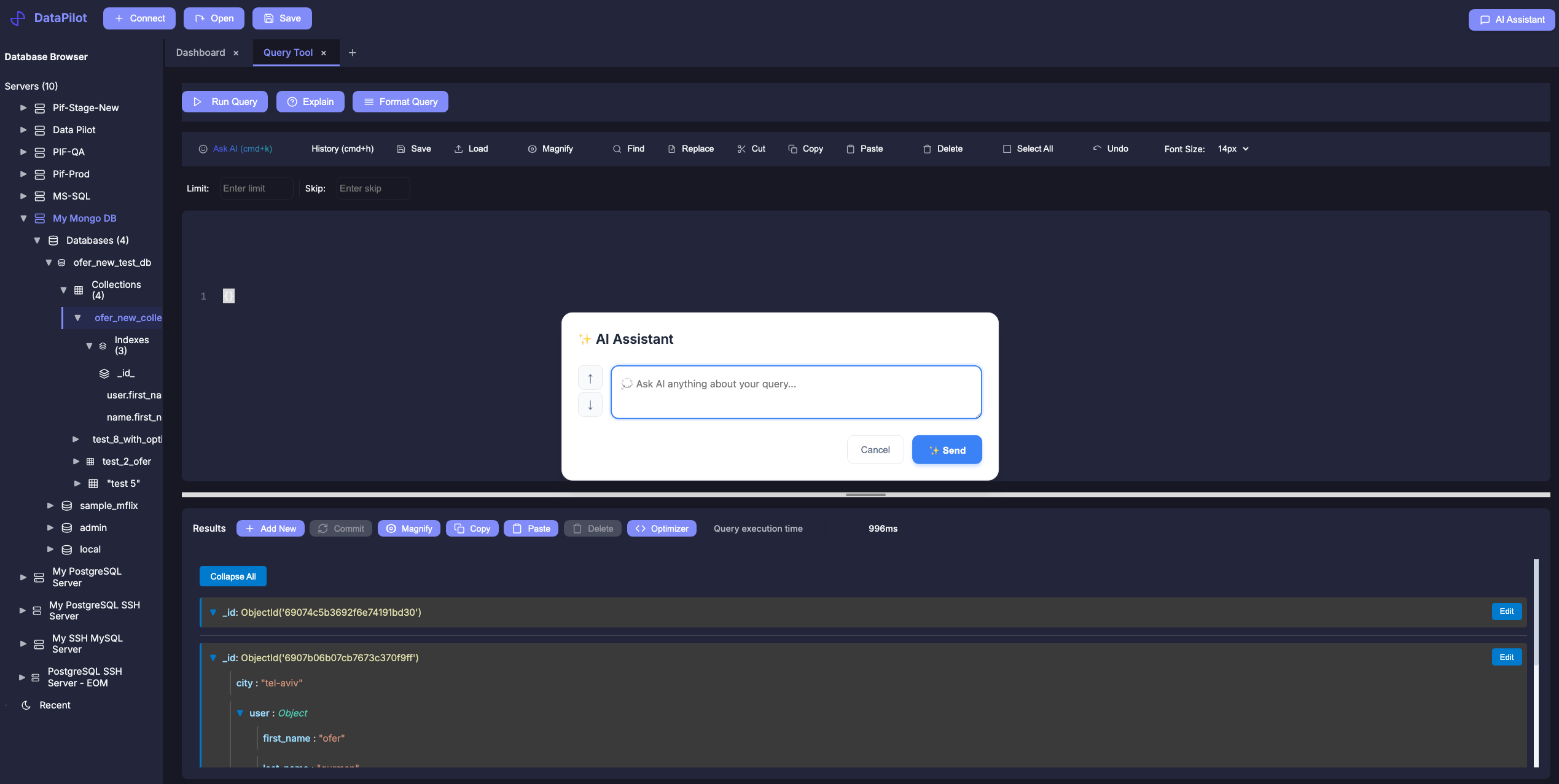The width and height of the screenshot is (1559, 784).
Task: Expand the Pif-Prod server
Action: click(23, 174)
